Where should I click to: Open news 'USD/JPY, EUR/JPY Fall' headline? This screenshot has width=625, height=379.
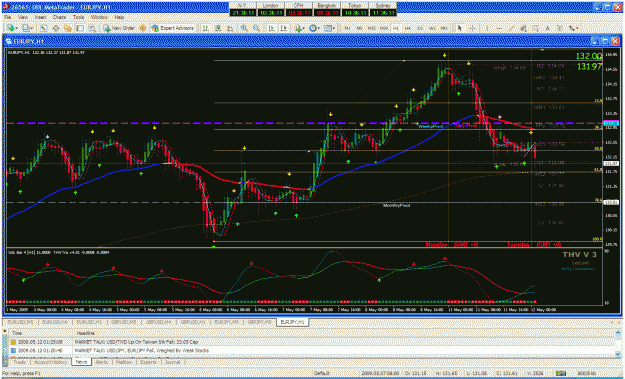(x=142, y=350)
